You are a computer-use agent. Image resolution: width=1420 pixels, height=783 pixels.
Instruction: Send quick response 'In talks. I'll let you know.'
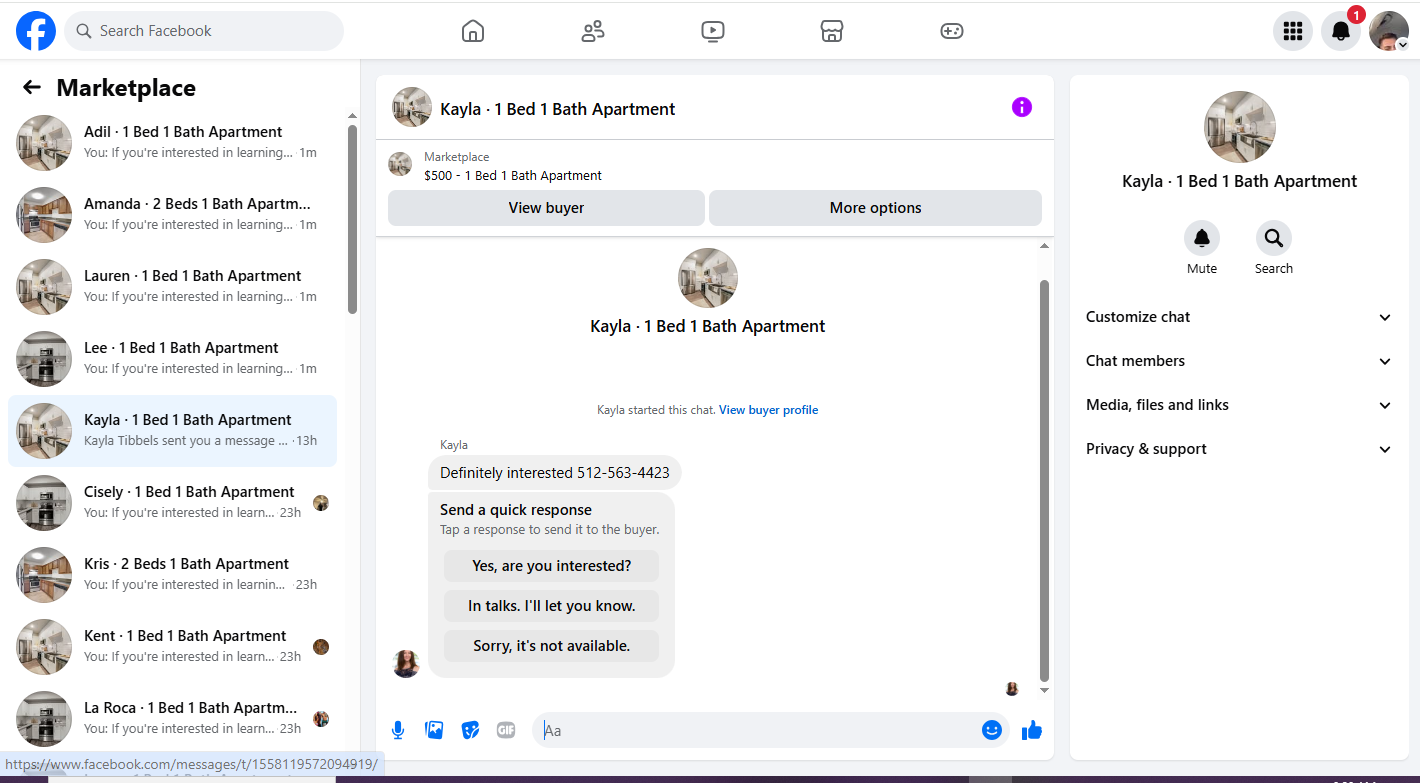point(552,606)
